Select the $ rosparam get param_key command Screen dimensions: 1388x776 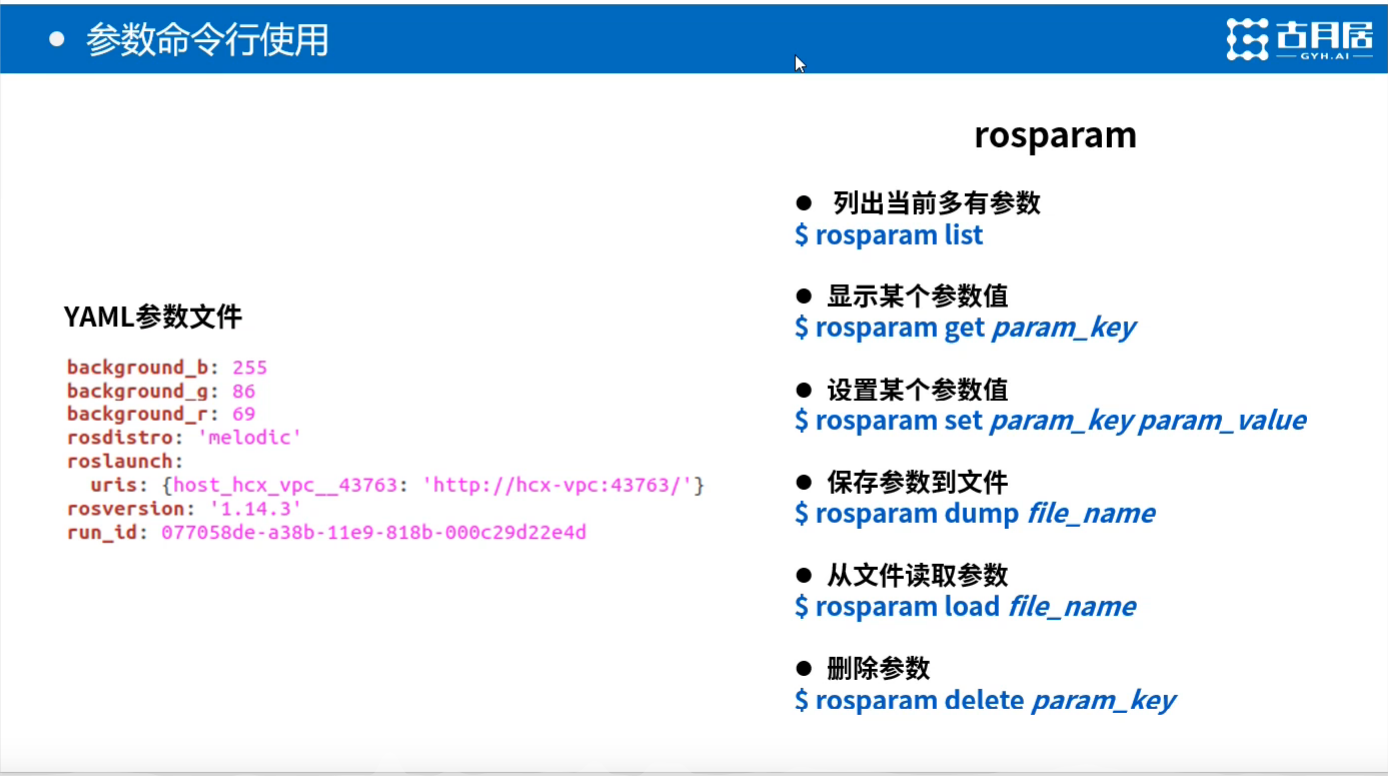[x=965, y=328]
